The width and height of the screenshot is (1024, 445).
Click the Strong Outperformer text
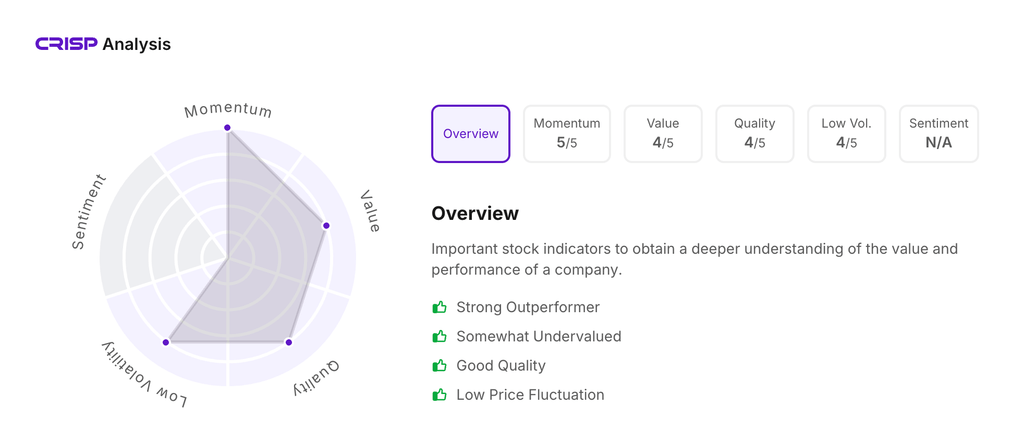click(528, 307)
